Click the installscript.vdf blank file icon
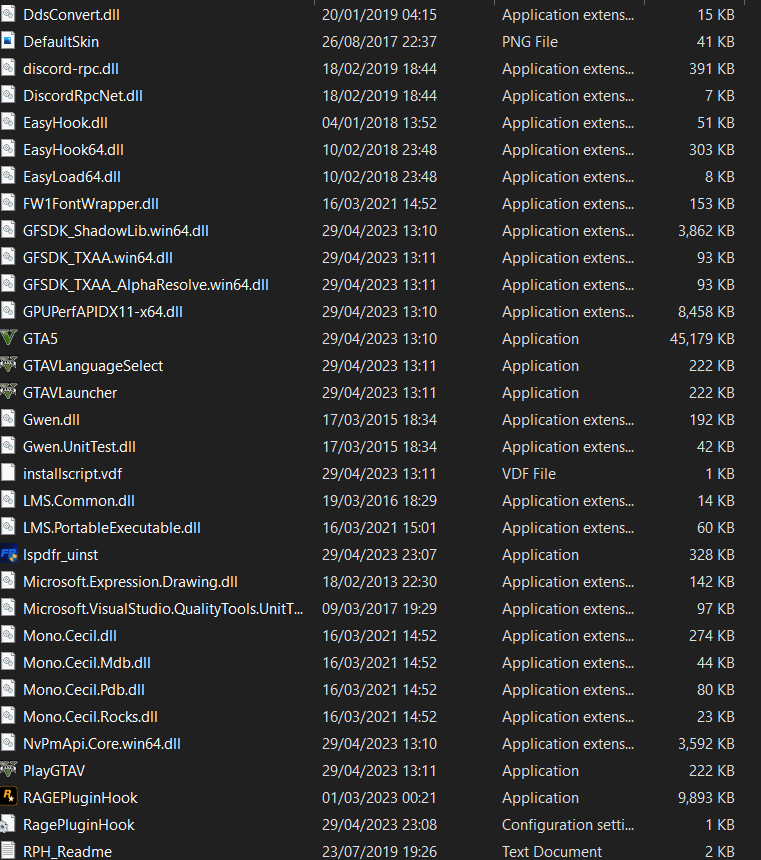The width and height of the screenshot is (761, 860). point(8,473)
